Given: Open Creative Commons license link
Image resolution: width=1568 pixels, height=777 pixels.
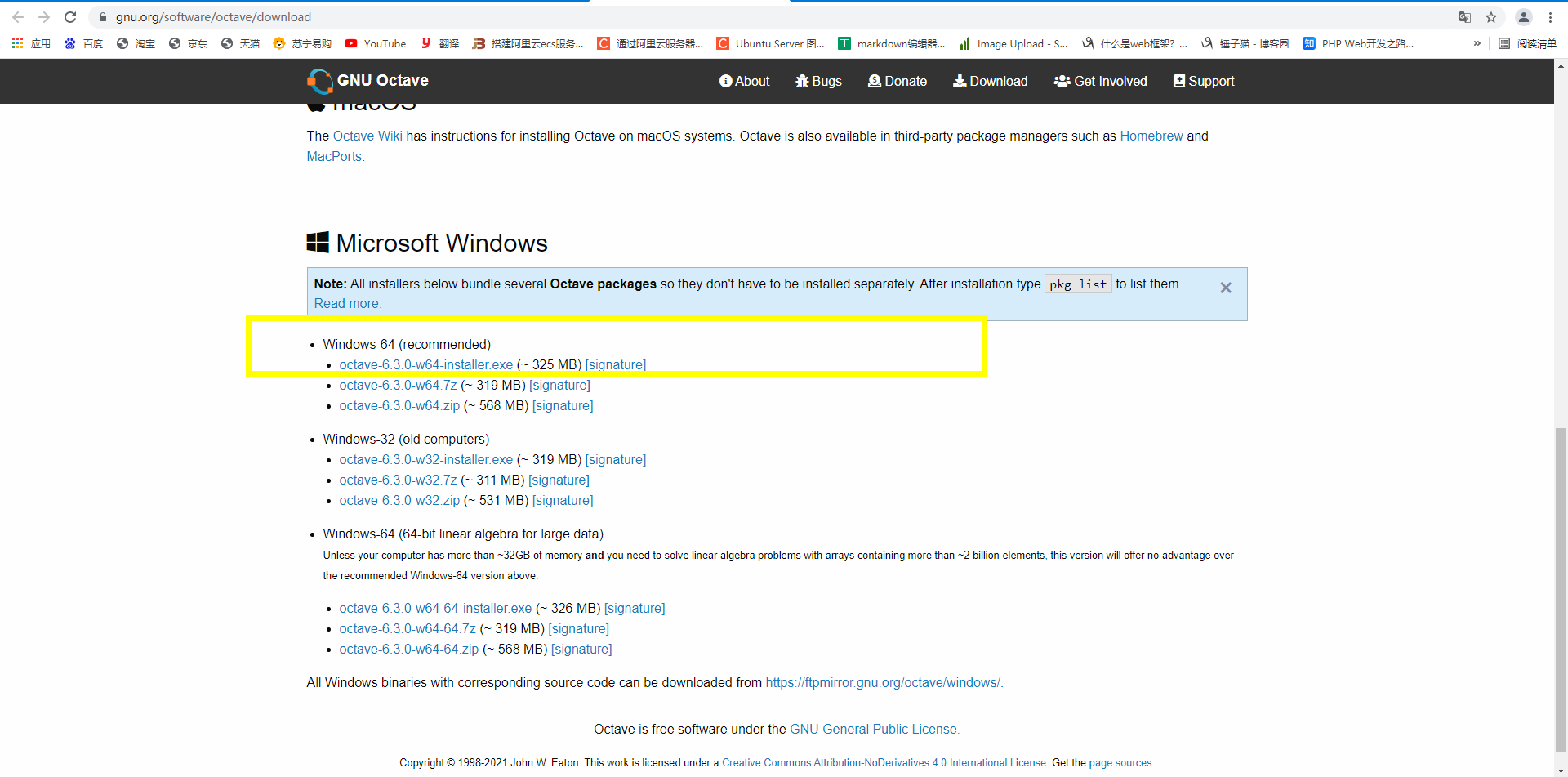Looking at the screenshot, I should point(884,762).
